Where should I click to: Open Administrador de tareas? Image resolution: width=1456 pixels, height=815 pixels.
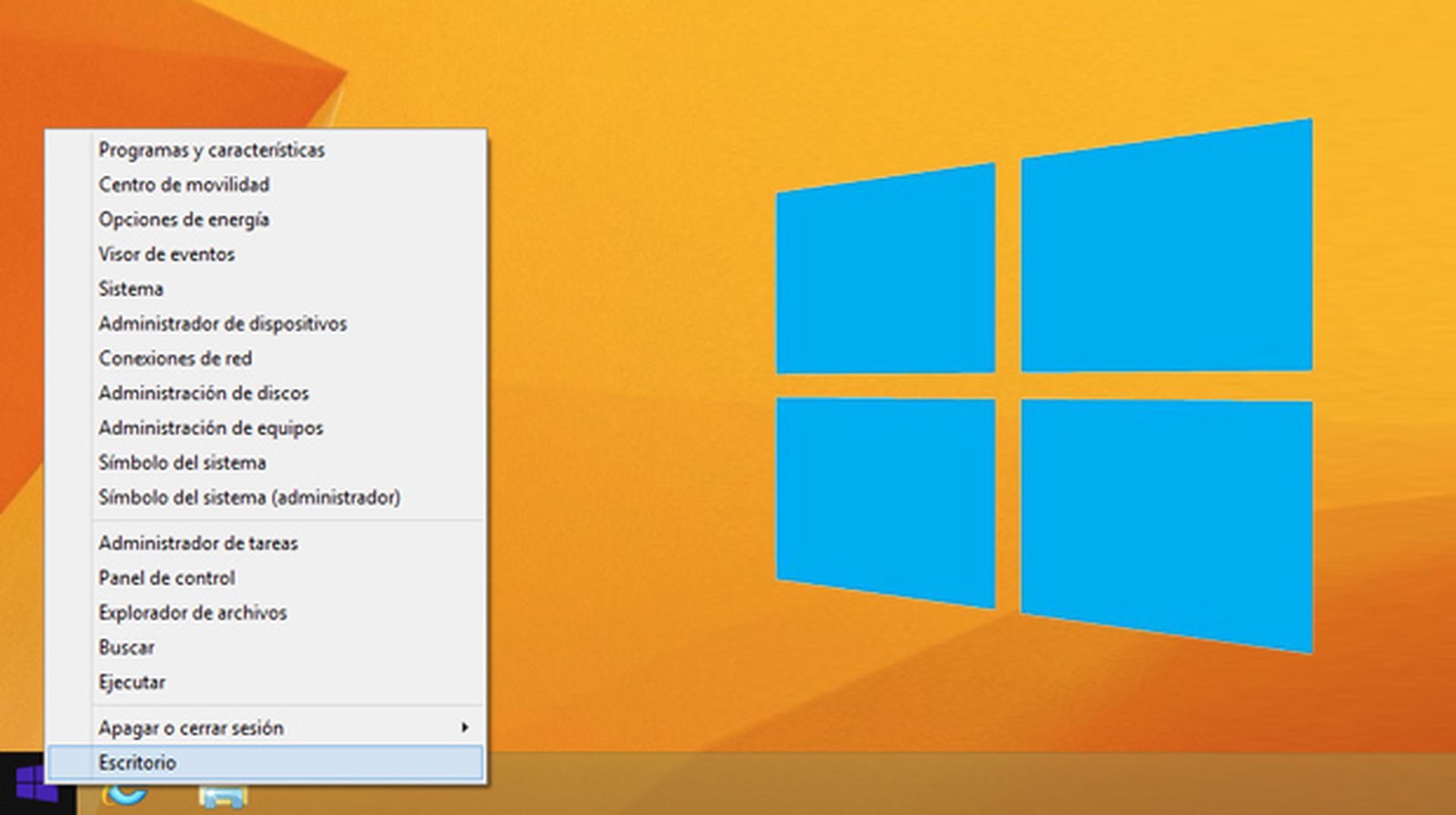point(199,543)
